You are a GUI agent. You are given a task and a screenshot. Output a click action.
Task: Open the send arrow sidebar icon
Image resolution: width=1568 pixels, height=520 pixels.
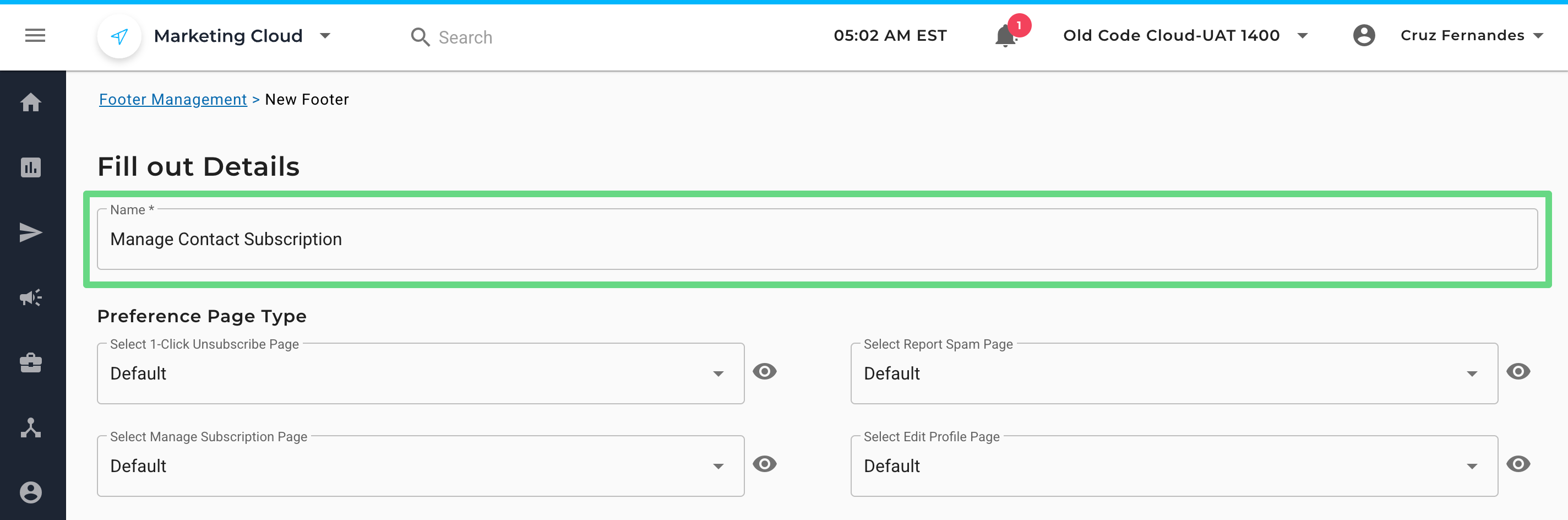(x=30, y=232)
